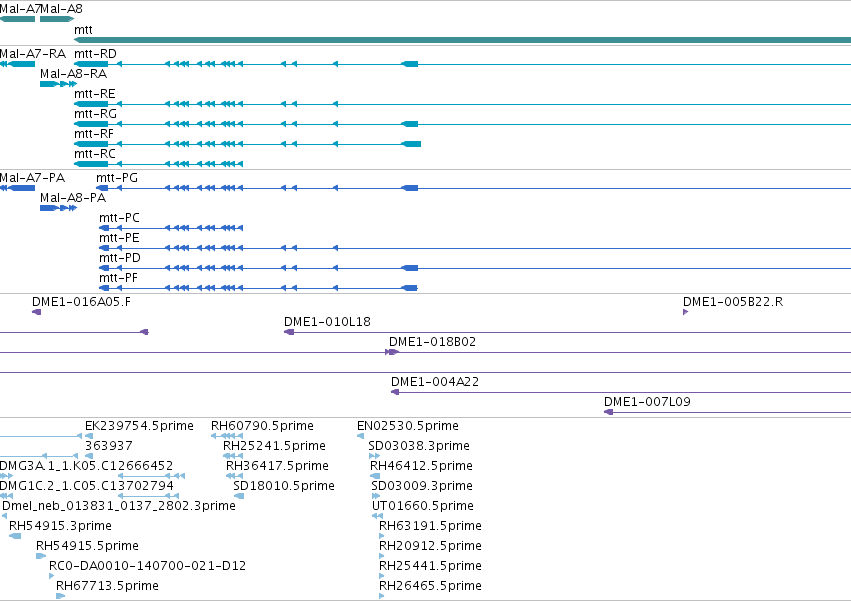The width and height of the screenshot is (851, 601).
Task: Click the RH54915.3prime EST label
Action: click(x=60, y=526)
